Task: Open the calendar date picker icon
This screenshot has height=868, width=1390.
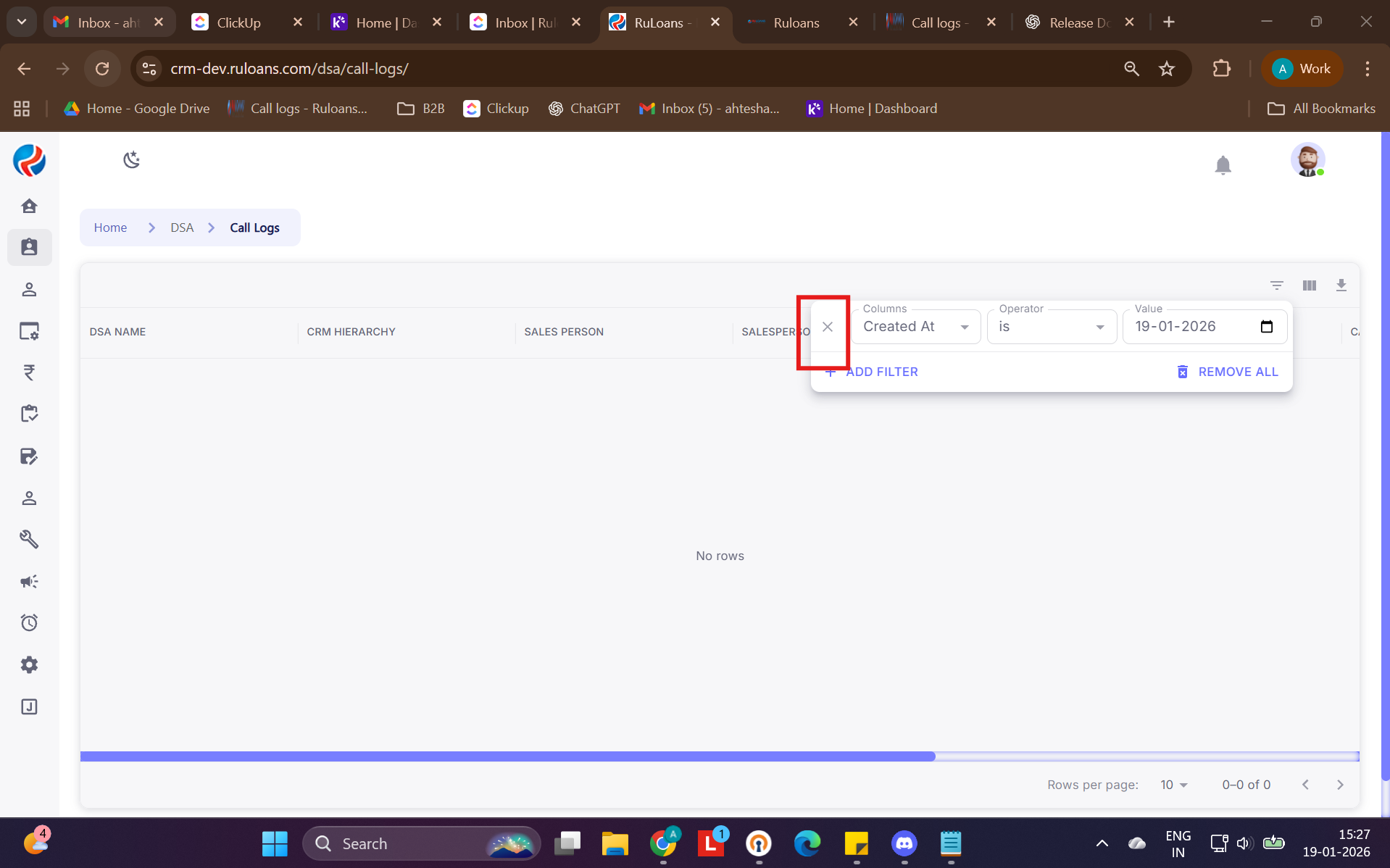Action: point(1266,327)
